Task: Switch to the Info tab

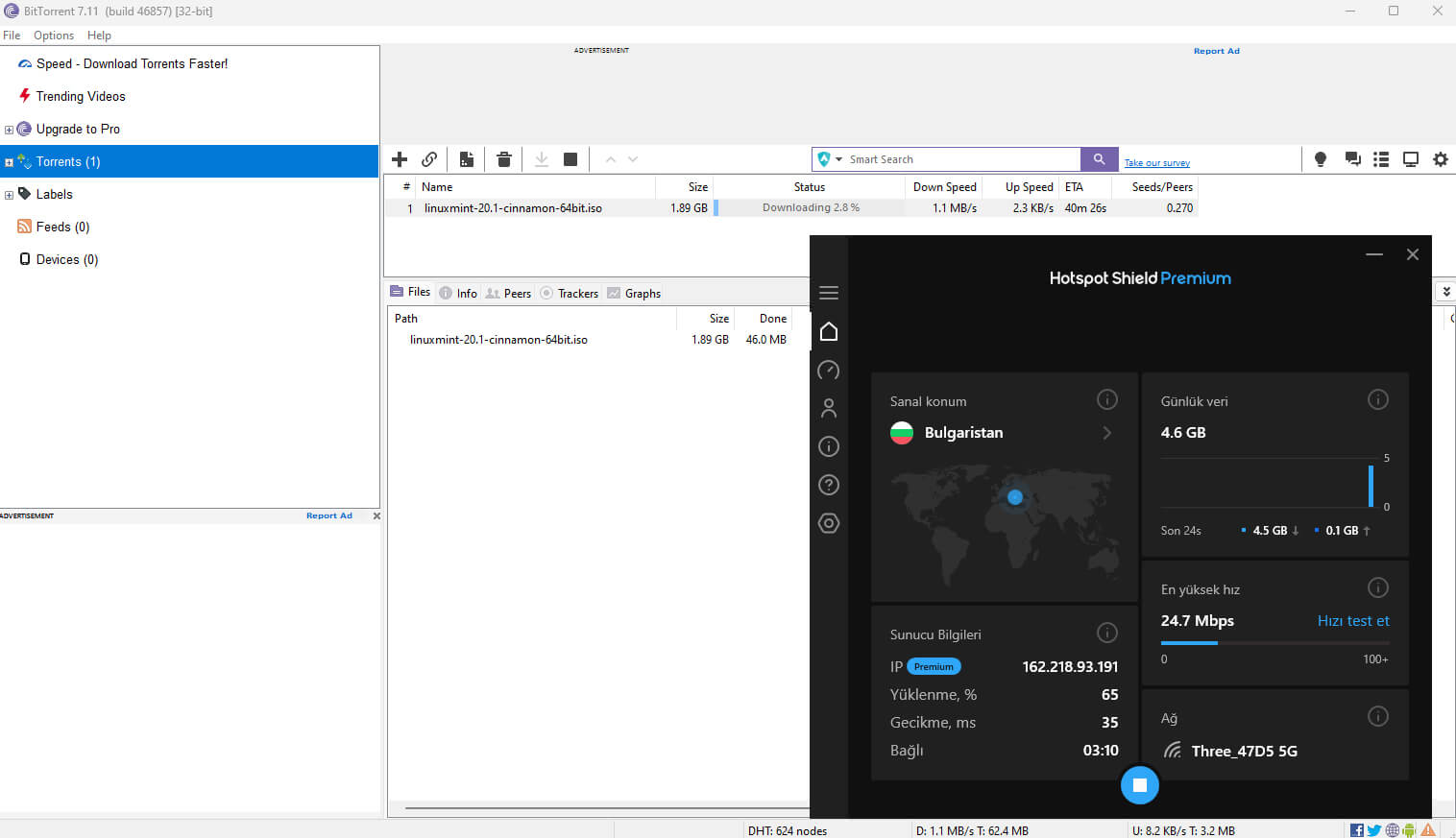Action: (x=458, y=294)
